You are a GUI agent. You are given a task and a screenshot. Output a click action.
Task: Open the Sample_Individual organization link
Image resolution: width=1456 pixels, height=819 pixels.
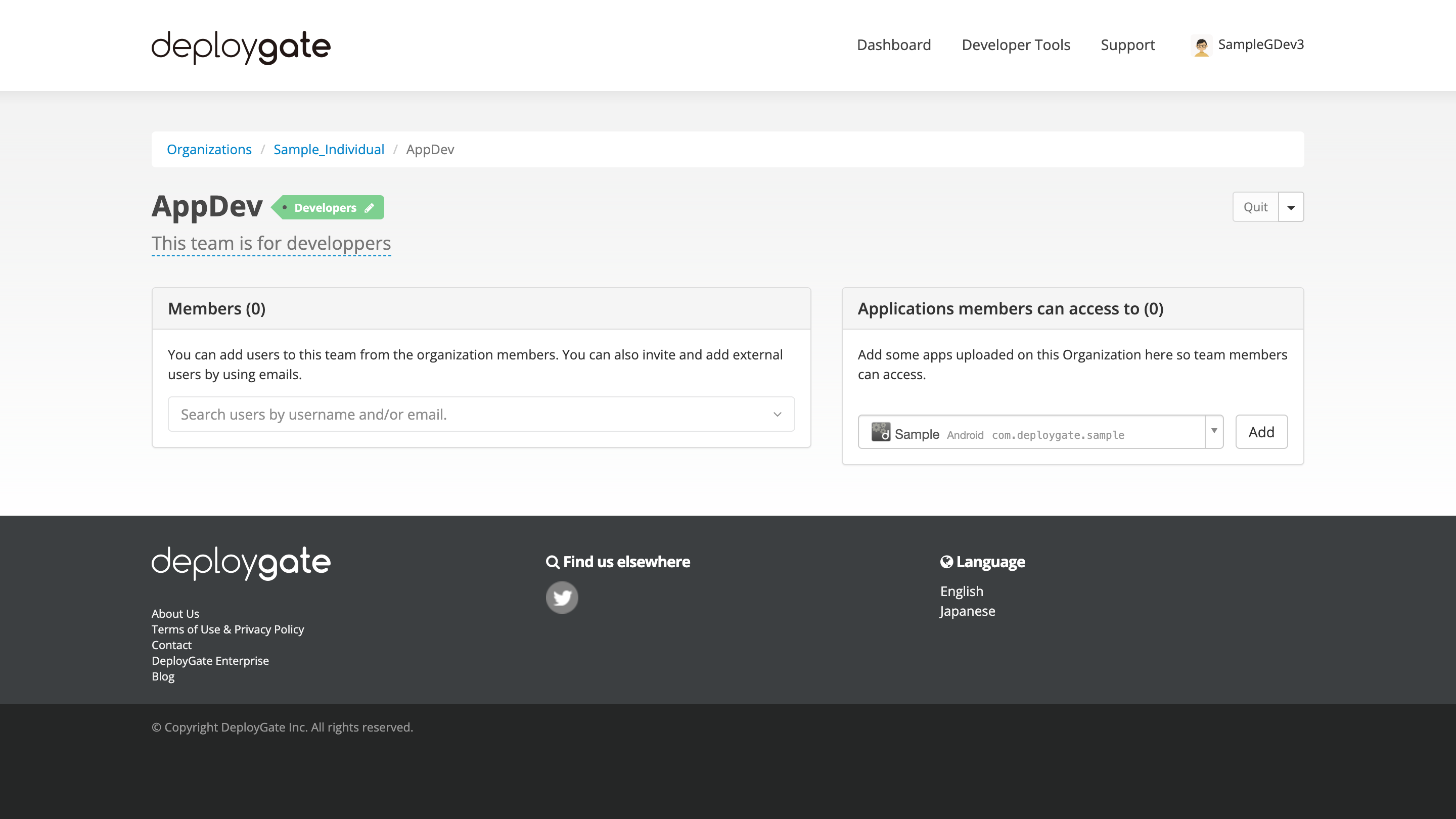tap(329, 149)
